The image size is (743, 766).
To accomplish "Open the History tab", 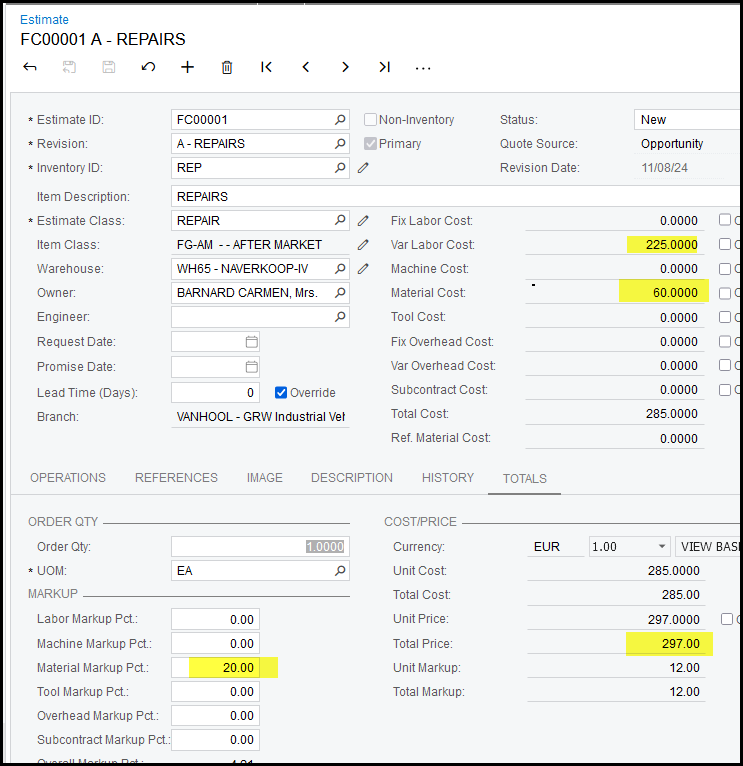I will point(448,478).
